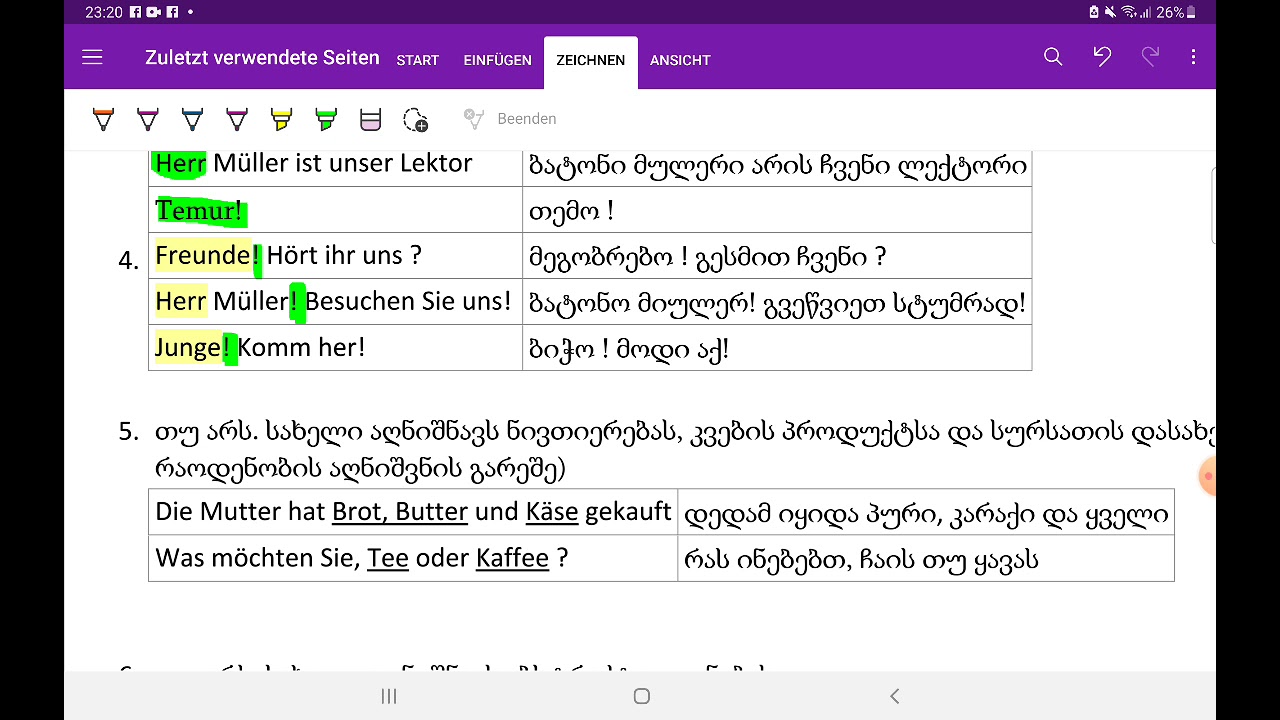Tap the 'Zuletzt verwendete Seiten' title
This screenshot has height=720, width=1280.
click(x=262, y=58)
